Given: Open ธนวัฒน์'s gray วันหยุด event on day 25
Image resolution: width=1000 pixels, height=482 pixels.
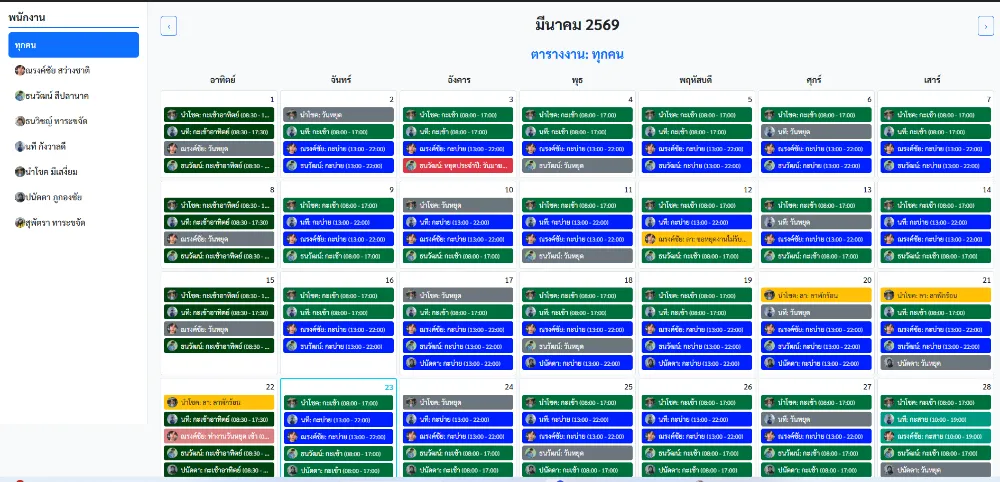Looking at the screenshot, I should [x=577, y=453].
